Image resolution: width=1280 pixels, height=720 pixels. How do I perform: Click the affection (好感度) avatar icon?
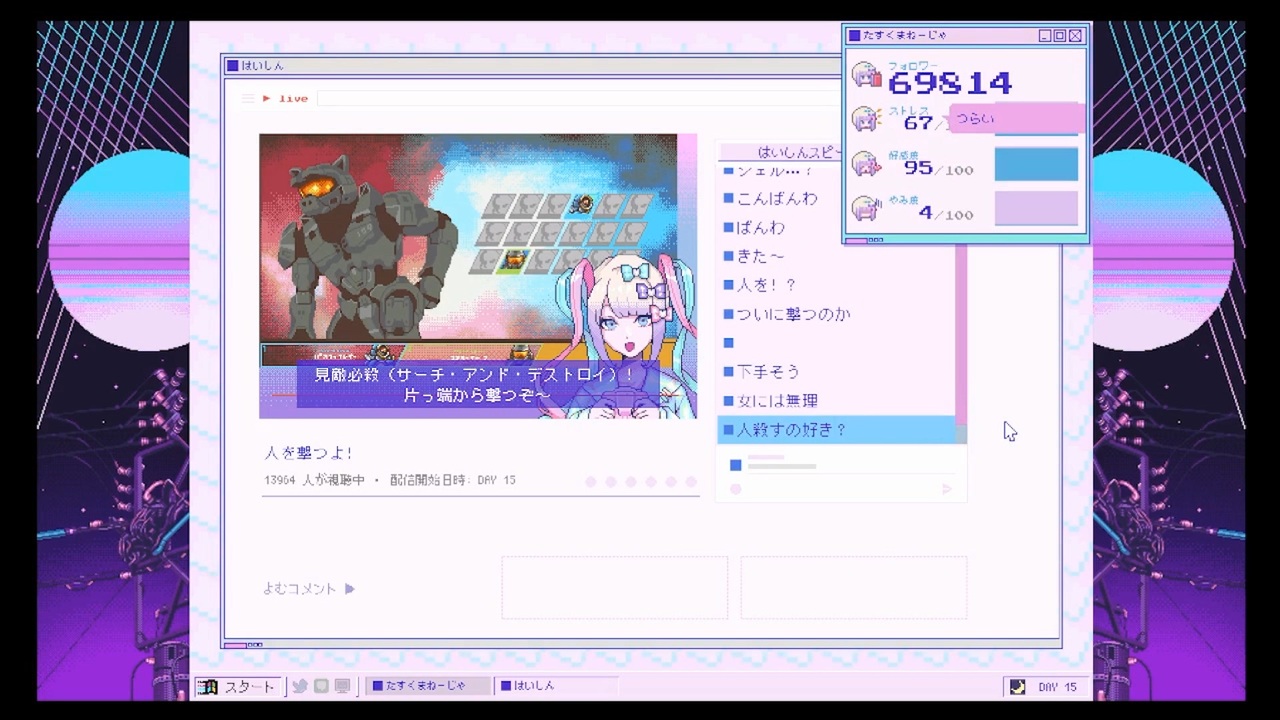click(x=866, y=163)
